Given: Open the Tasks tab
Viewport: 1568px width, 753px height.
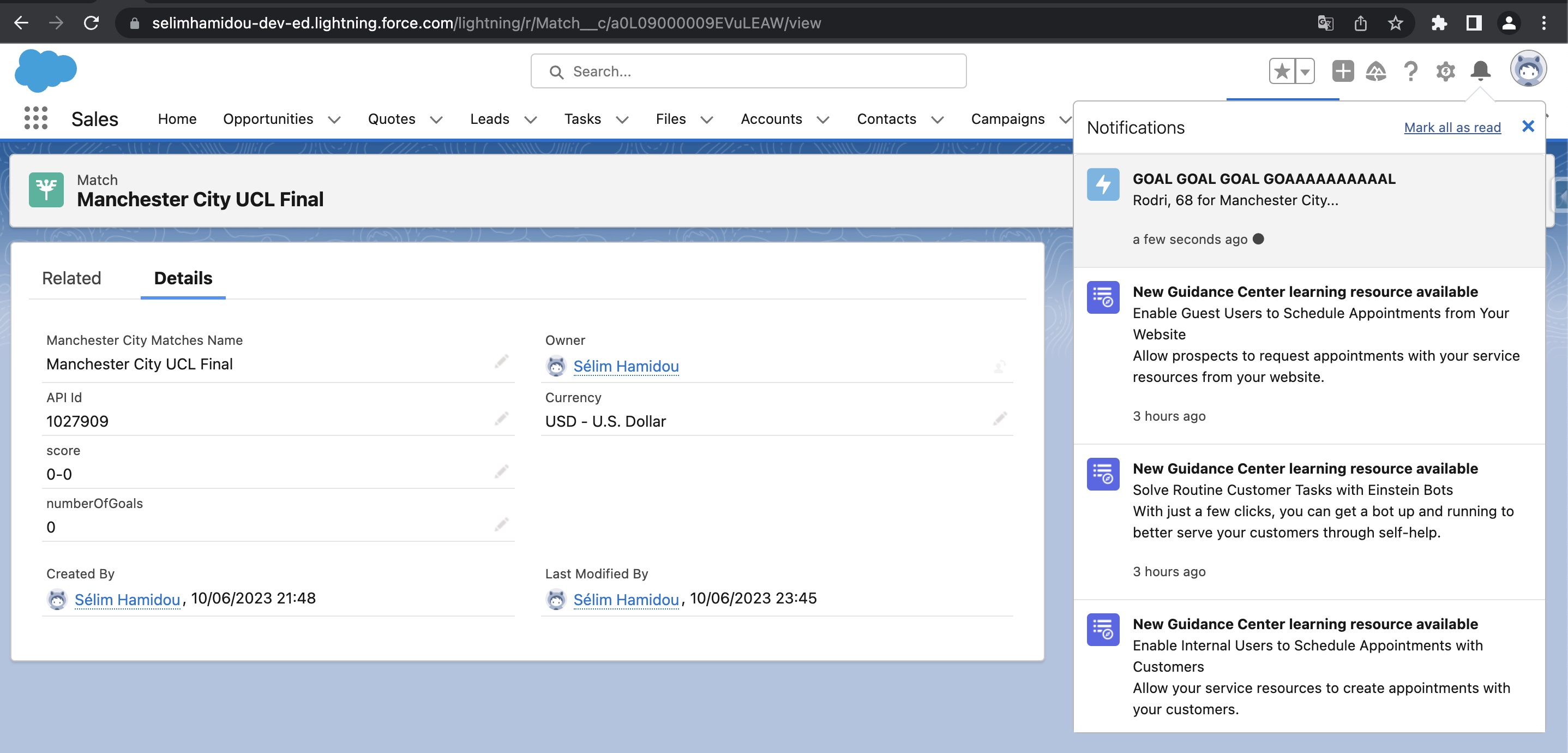Looking at the screenshot, I should tap(582, 119).
